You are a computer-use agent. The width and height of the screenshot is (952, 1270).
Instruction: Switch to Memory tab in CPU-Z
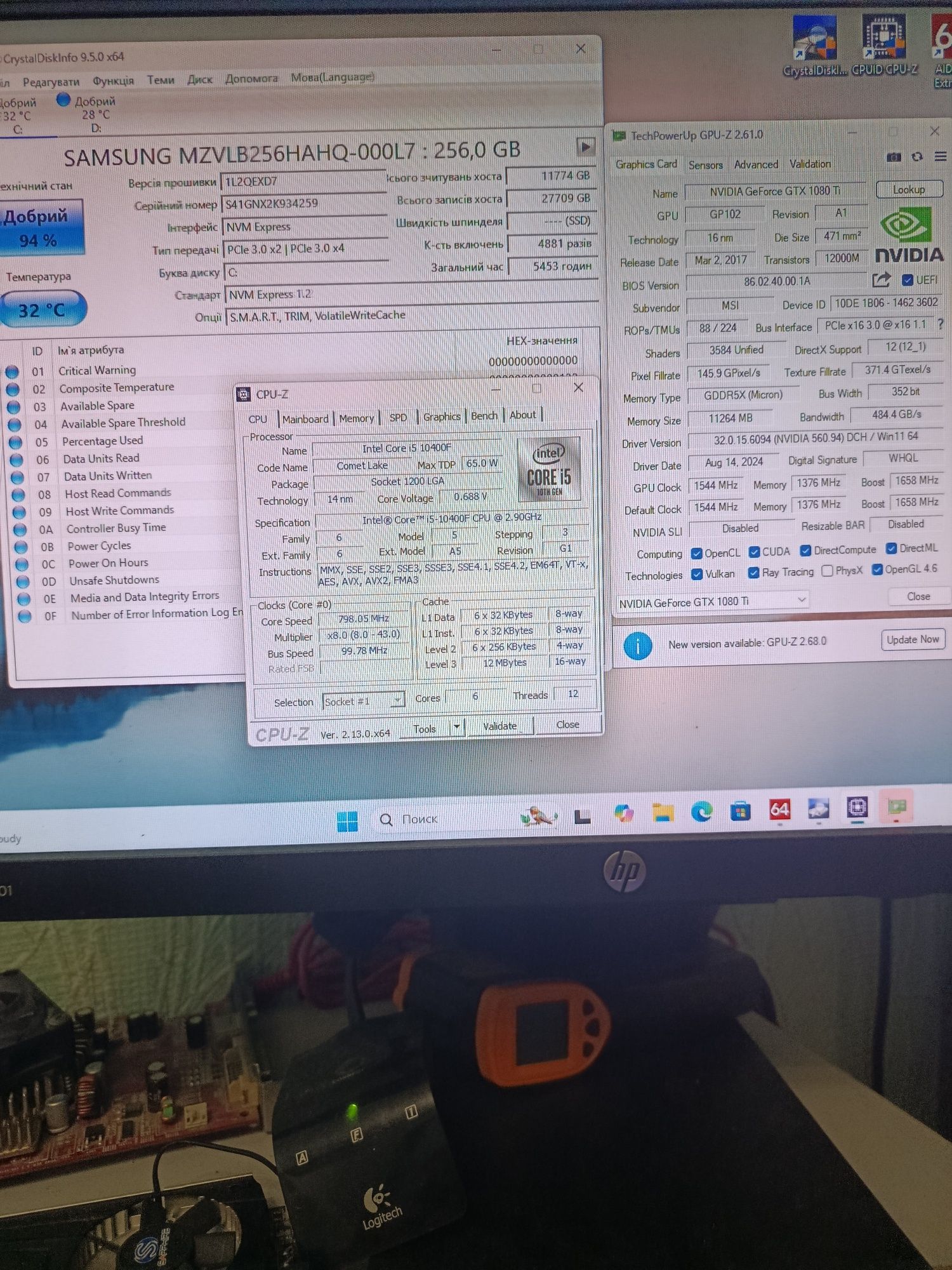coord(357,418)
